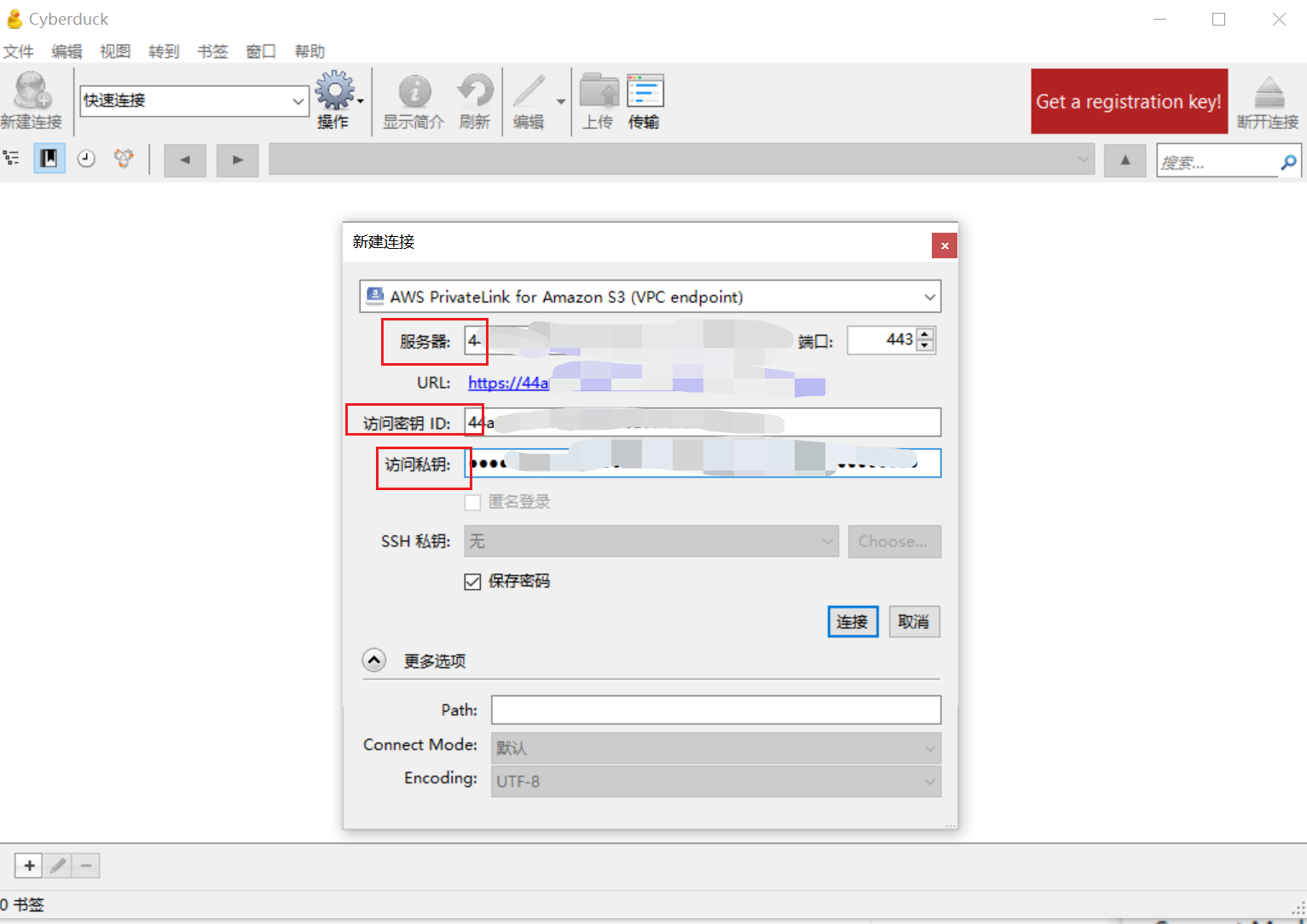Open the 书签 menu
Screen dimensions: 1307x924
pyautogui.click(x=212, y=52)
